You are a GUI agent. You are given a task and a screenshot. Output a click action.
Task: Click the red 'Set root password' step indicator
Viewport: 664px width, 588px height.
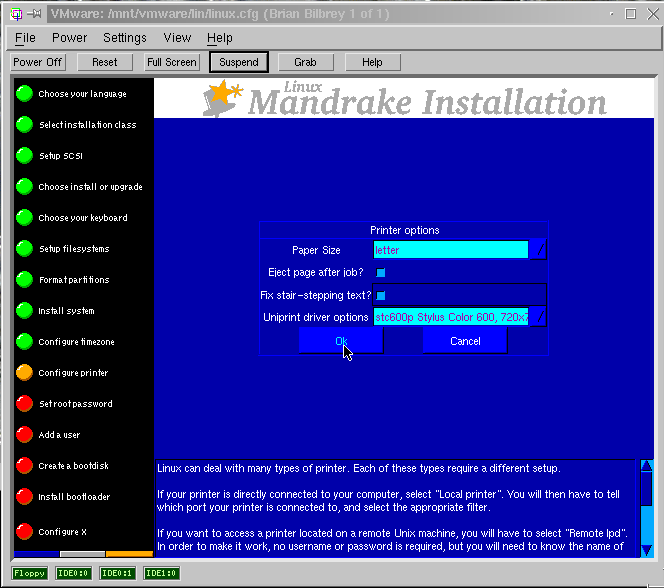24,404
